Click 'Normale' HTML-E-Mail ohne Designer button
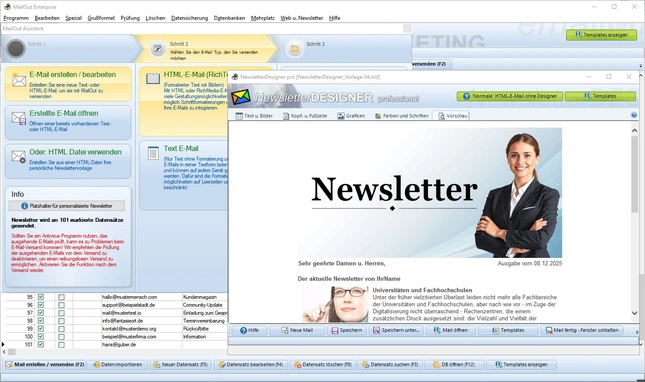The width and height of the screenshot is (645, 382). (x=510, y=96)
